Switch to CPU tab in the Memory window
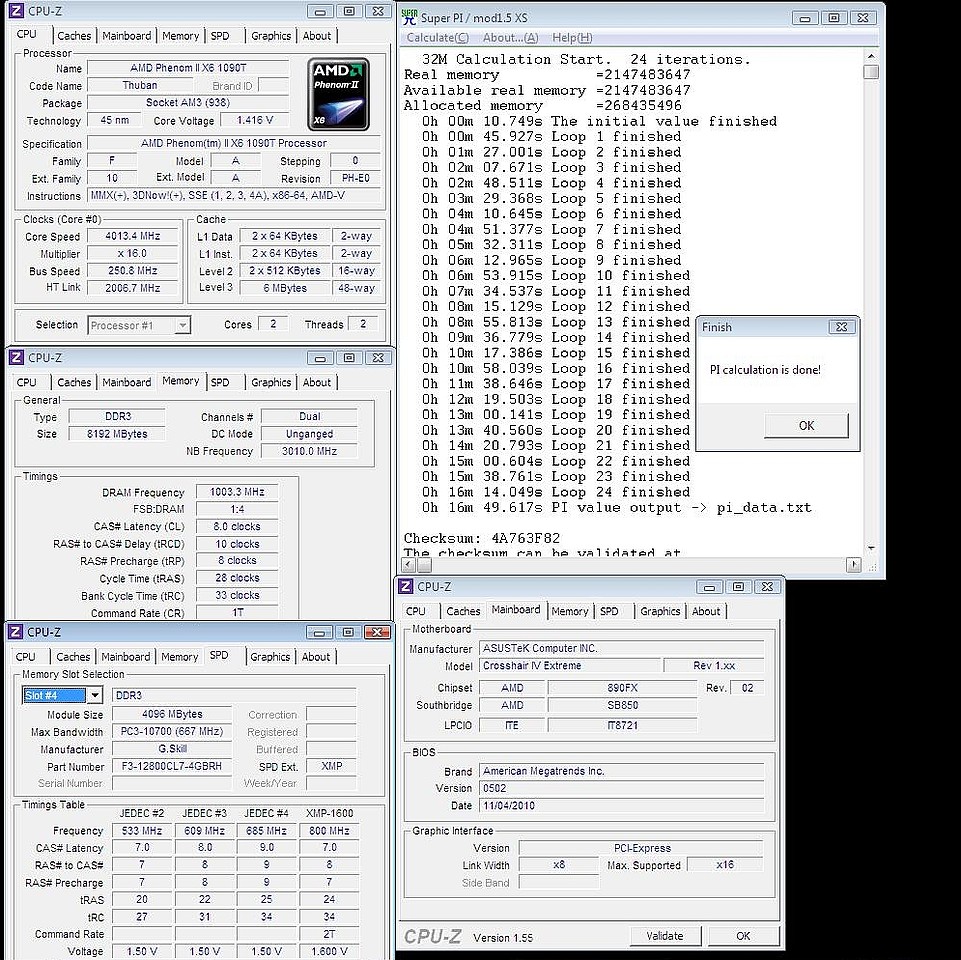This screenshot has width=961, height=960. 26,382
